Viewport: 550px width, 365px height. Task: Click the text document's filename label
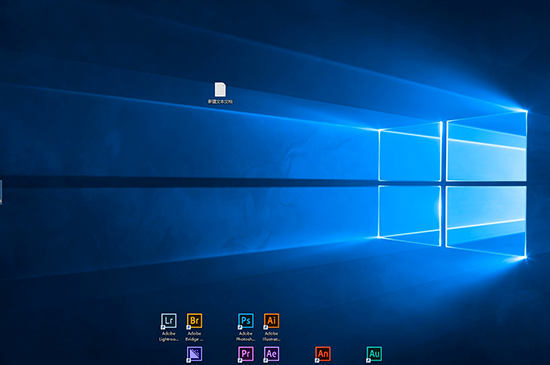(x=220, y=102)
